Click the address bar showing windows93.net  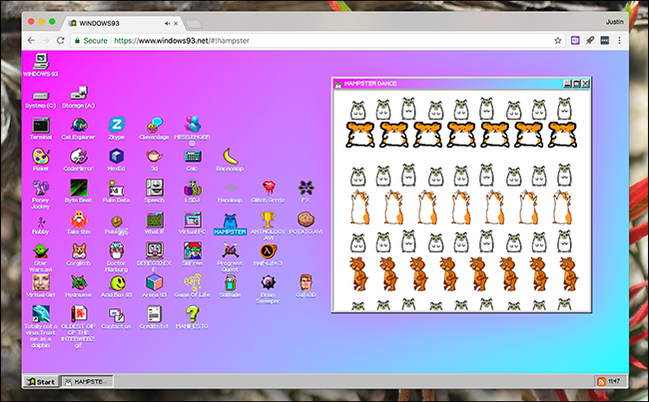[317, 41]
